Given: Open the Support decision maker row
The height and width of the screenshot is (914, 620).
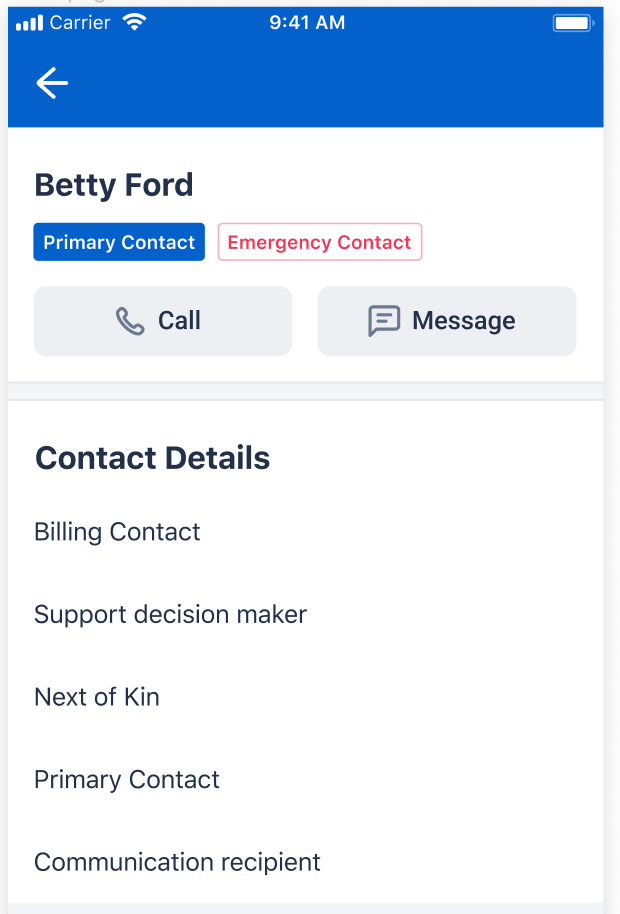Looking at the screenshot, I should point(305,615).
